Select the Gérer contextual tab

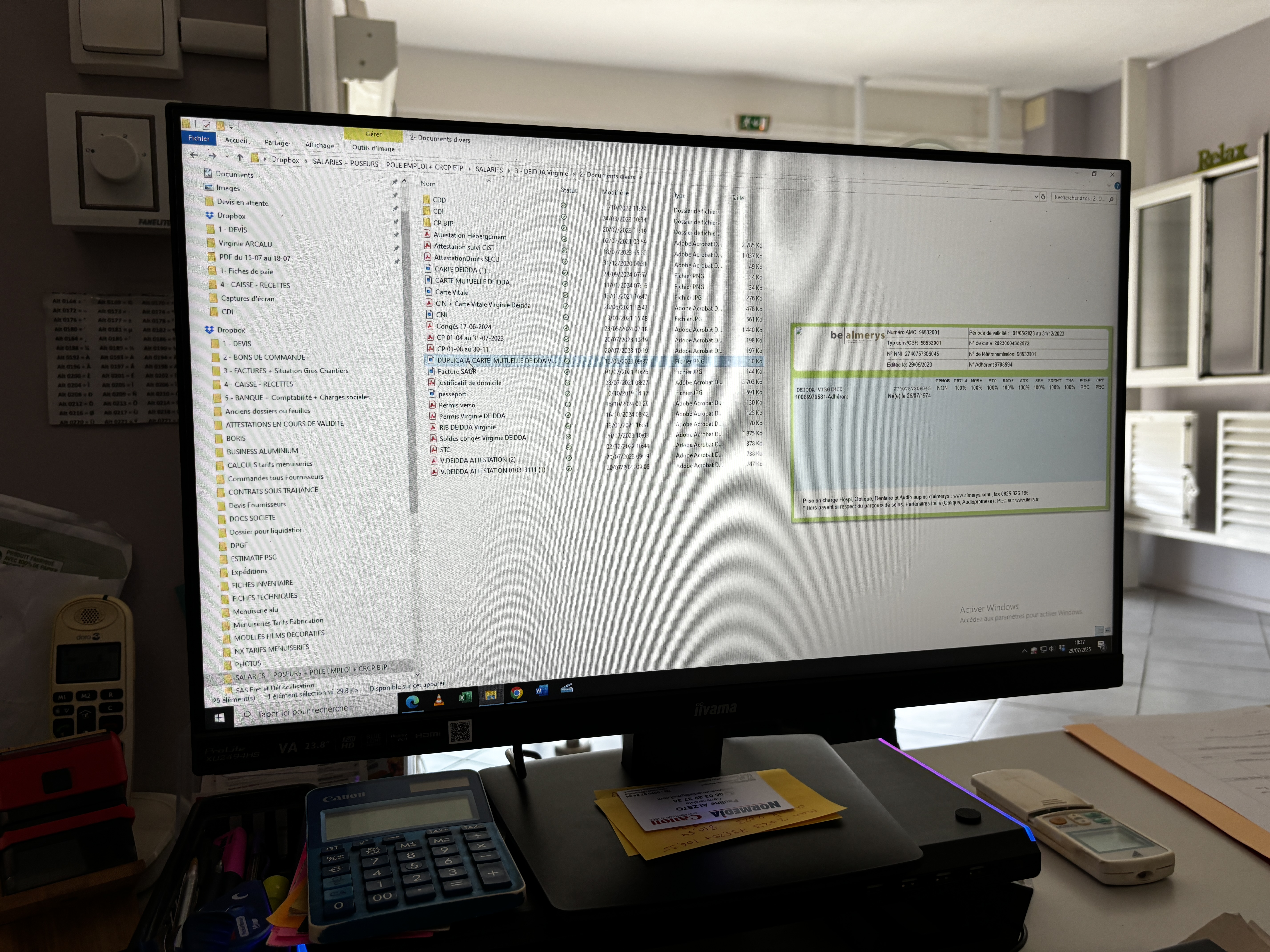point(373,134)
